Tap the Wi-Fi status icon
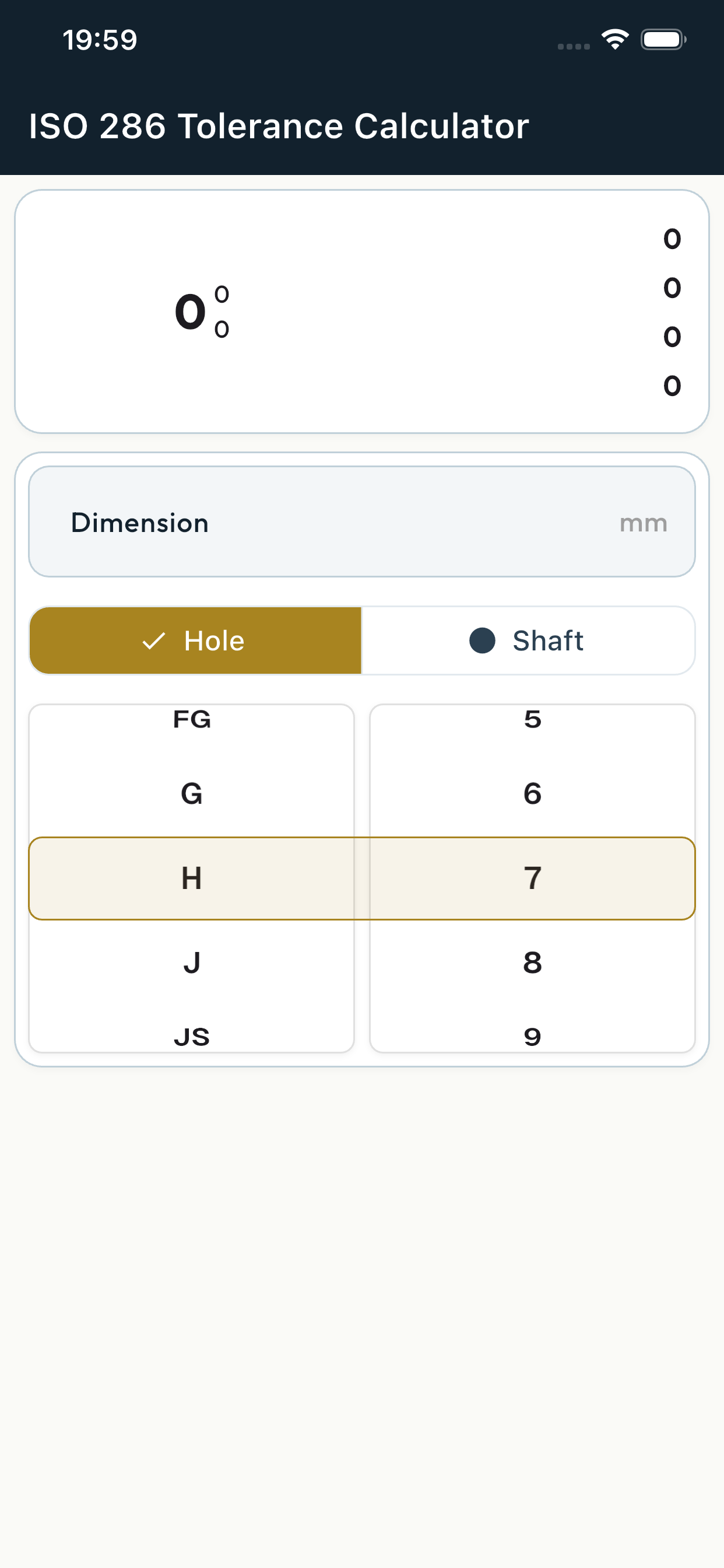This screenshot has height=1568, width=724. [615, 40]
